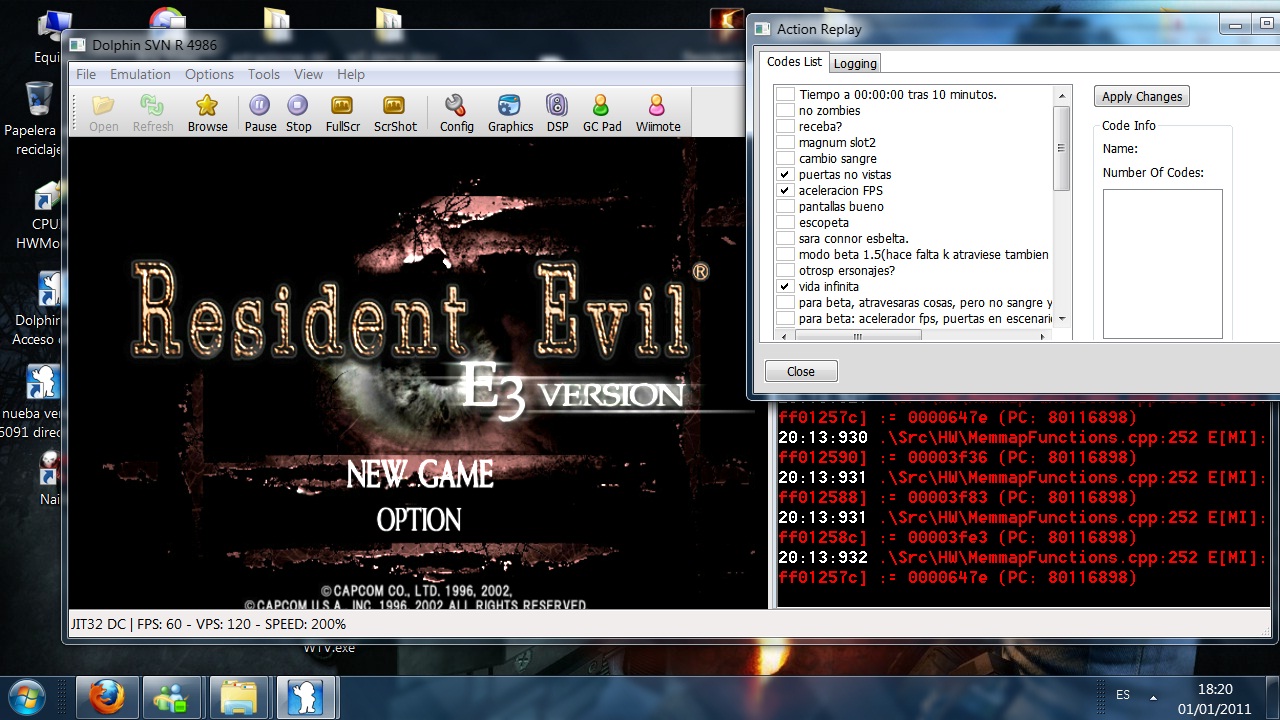
Task: Click the Browse toolbar icon
Action: 207,112
